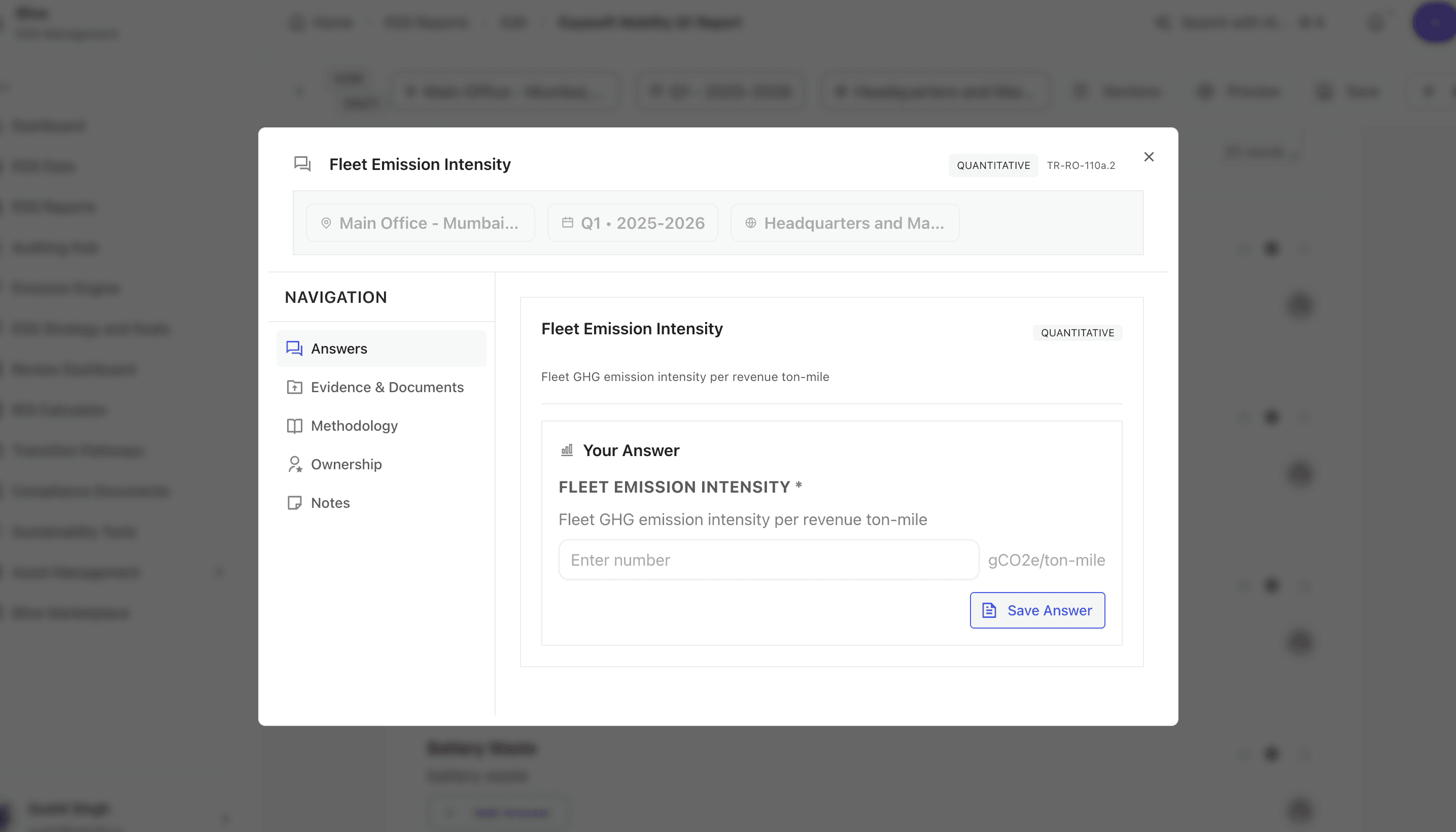Open the Notes navigation item

pyautogui.click(x=330, y=503)
